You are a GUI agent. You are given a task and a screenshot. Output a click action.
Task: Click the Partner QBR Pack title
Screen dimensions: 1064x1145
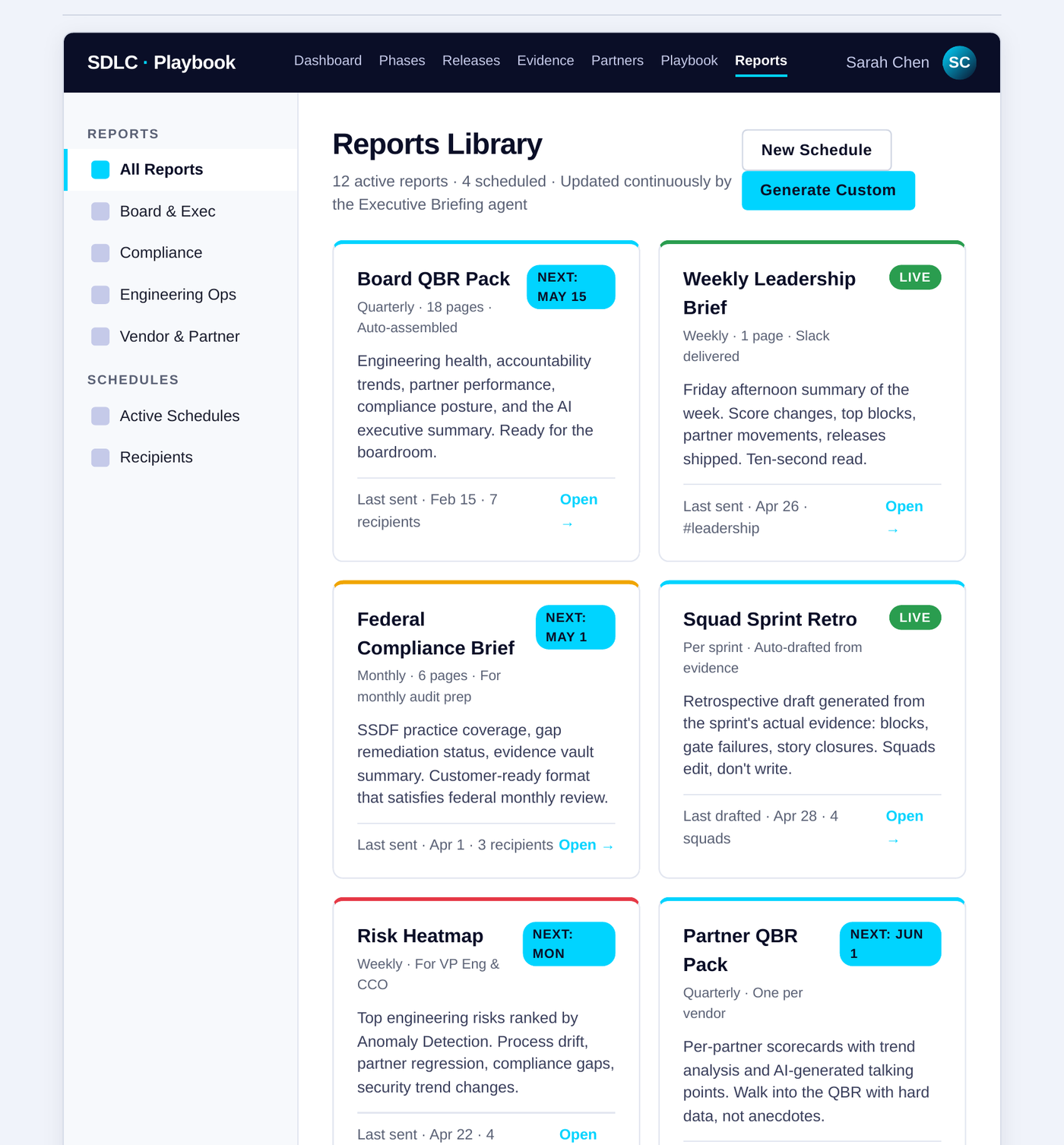(x=740, y=950)
